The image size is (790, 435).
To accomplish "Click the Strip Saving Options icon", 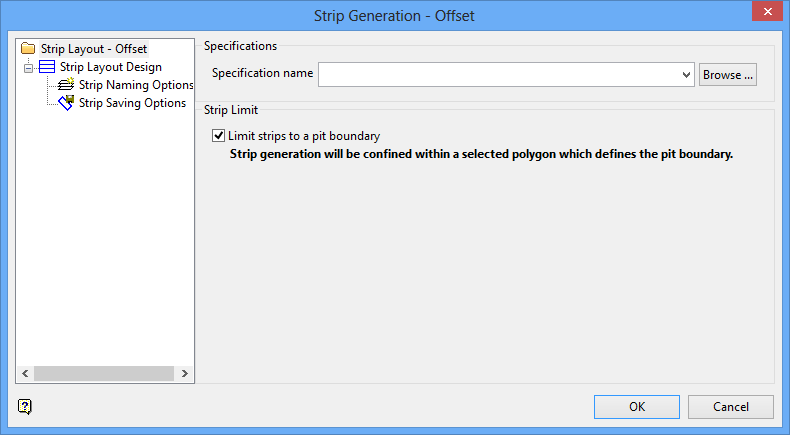I will coord(67,102).
